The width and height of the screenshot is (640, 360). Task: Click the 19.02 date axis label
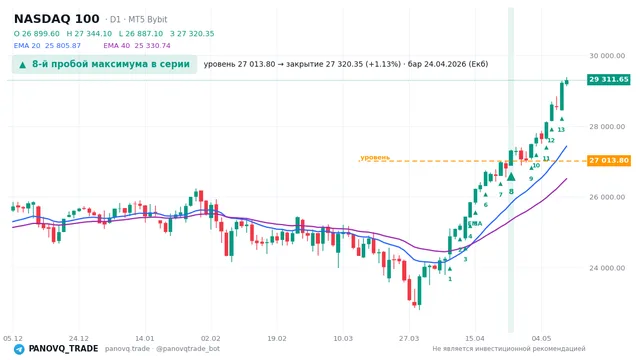[277, 338]
